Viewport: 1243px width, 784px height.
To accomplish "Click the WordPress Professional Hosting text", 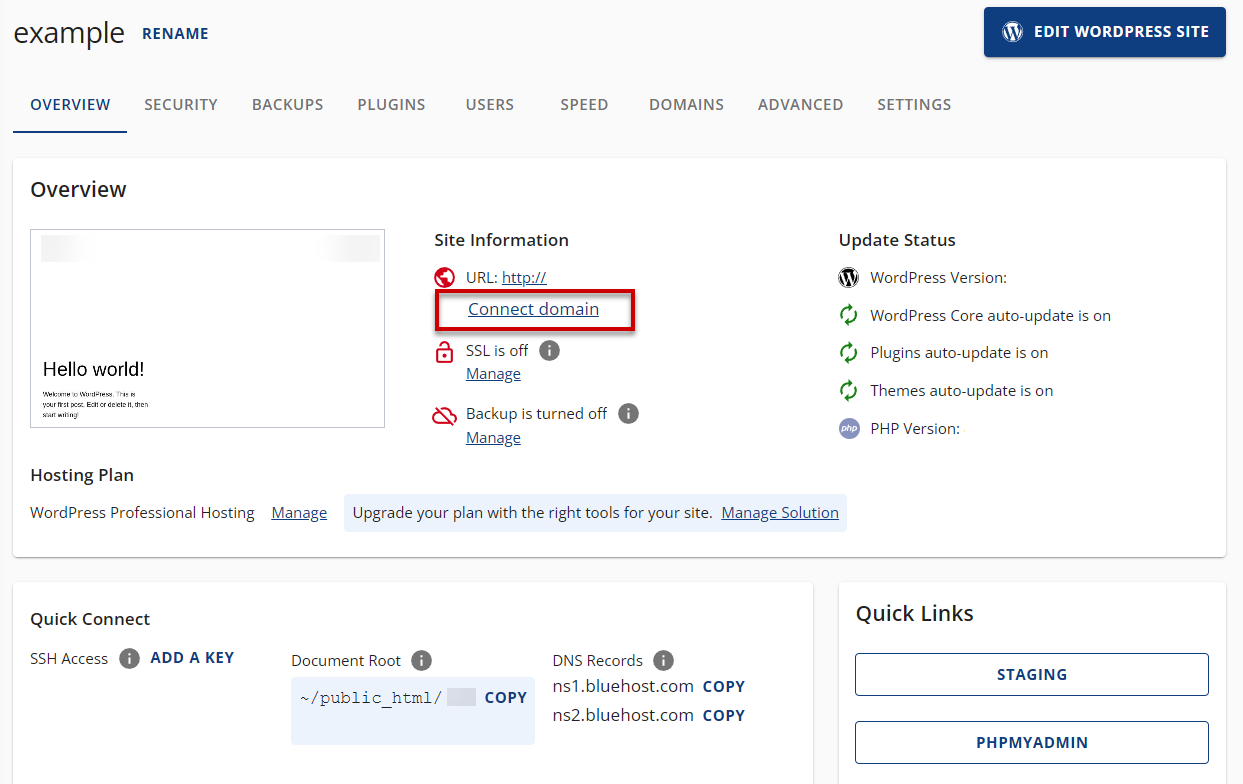I will (x=142, y=513).
